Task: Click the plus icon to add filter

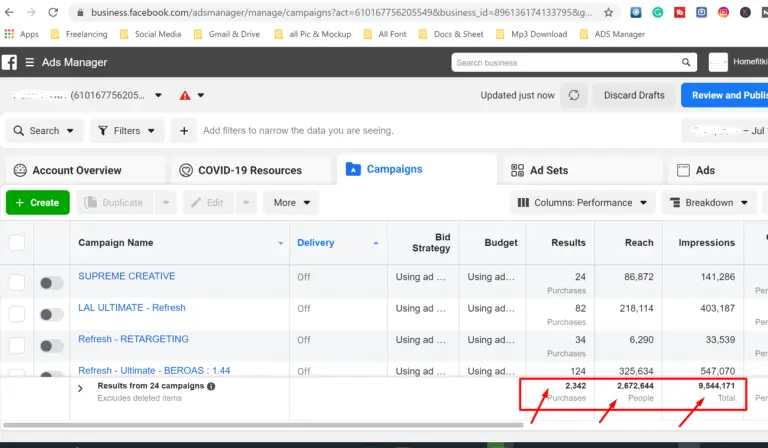Action: [x=183, y=131]
